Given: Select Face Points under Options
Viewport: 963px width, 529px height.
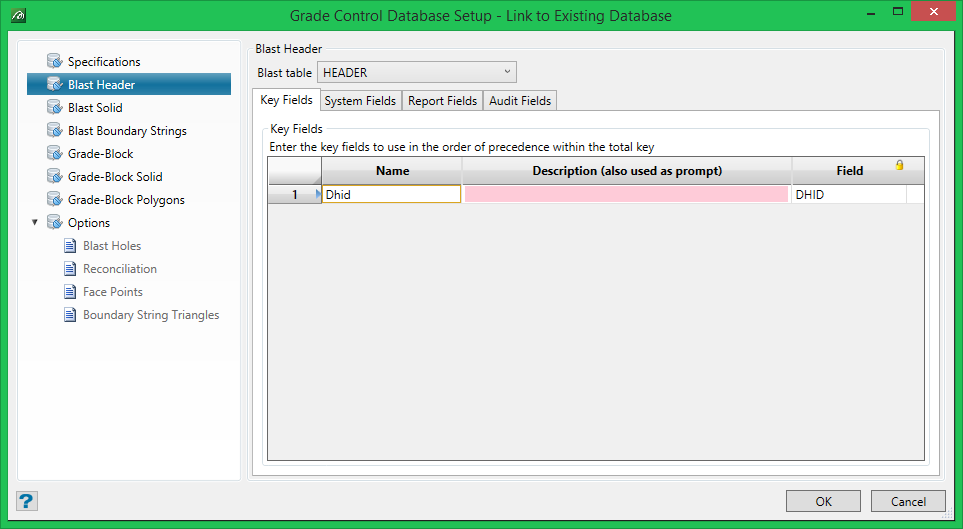Looking at the screenshot, I should 113,292.
